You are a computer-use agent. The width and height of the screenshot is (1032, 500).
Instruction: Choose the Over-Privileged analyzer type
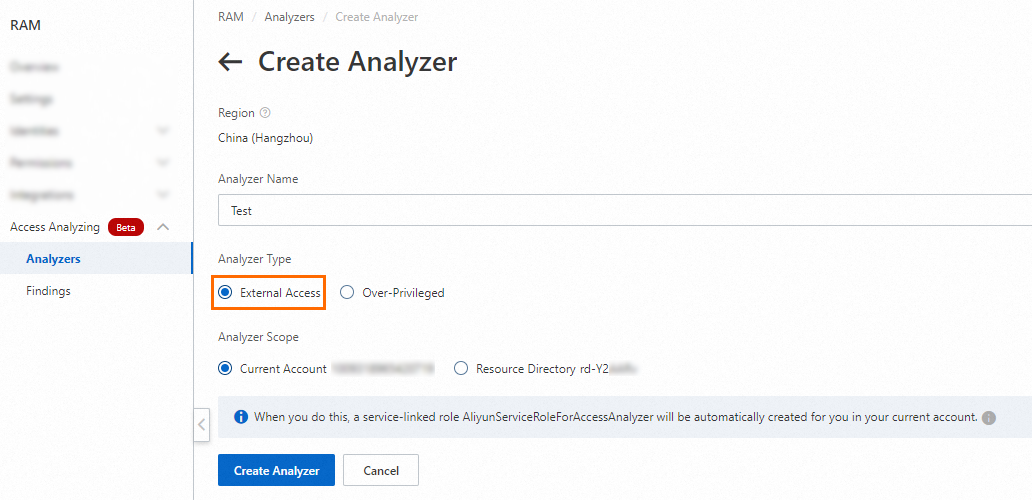347,293
